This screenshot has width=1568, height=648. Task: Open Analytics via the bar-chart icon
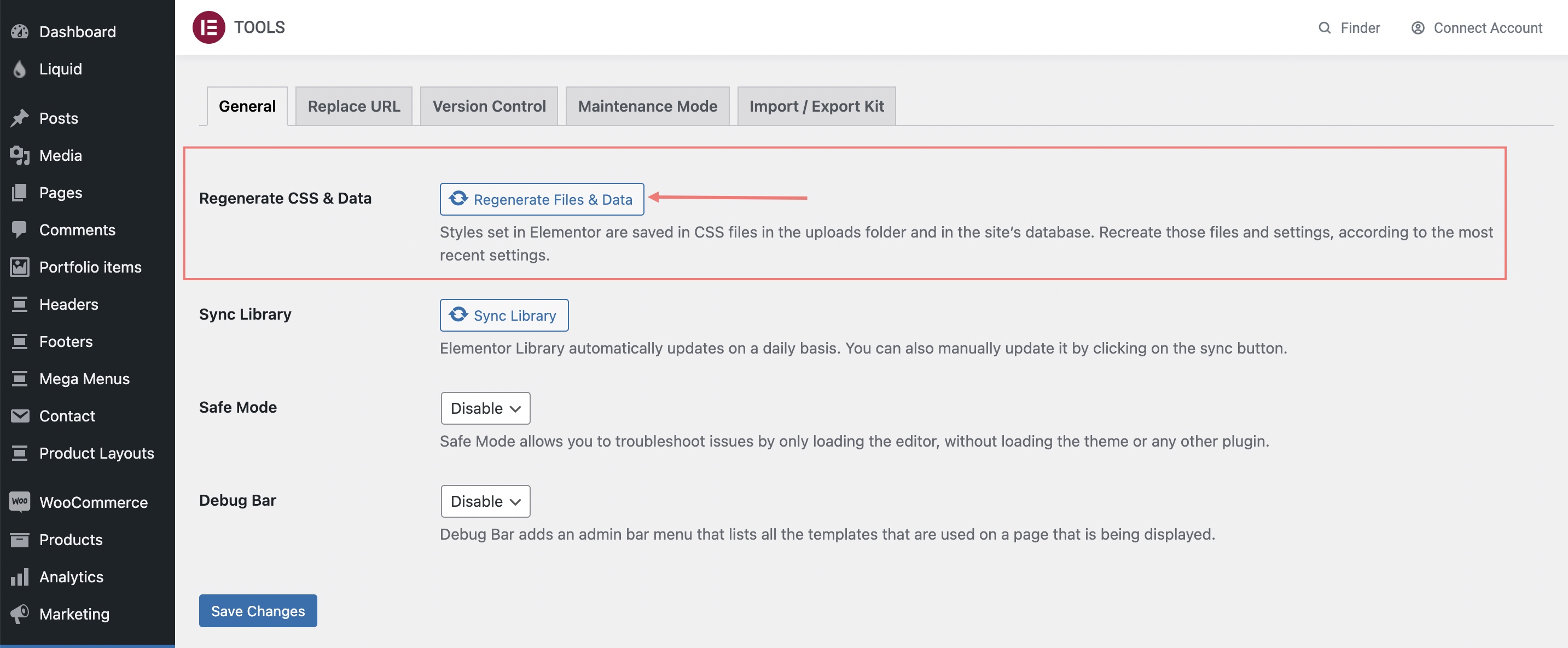tap(20, 576)
